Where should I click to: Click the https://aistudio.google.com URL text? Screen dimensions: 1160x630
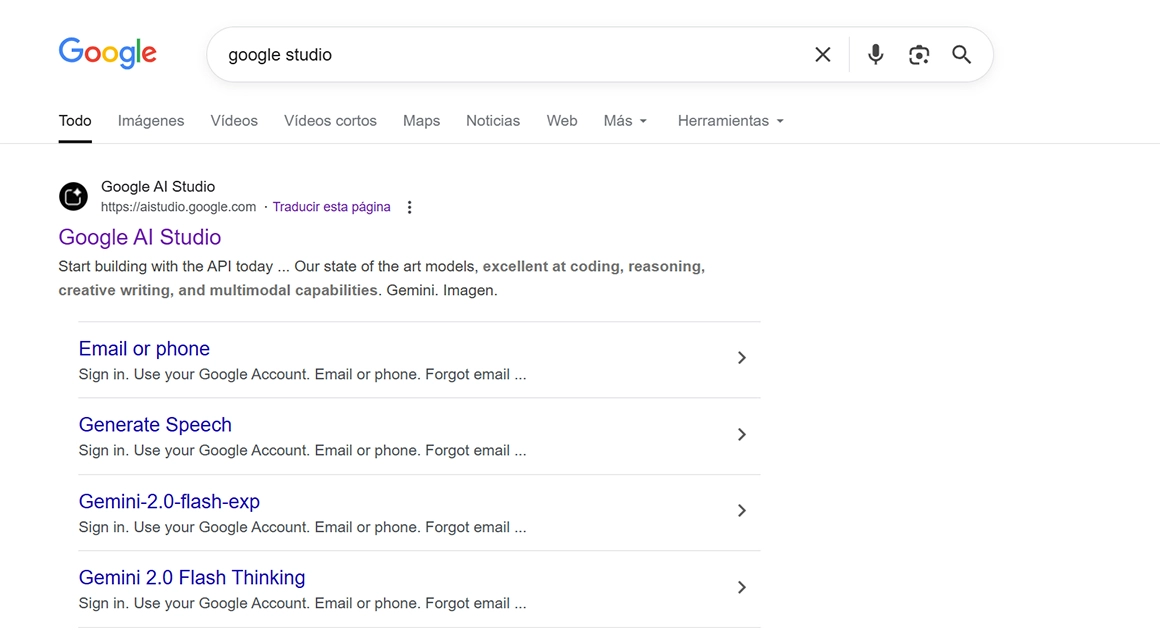(178, 207)
